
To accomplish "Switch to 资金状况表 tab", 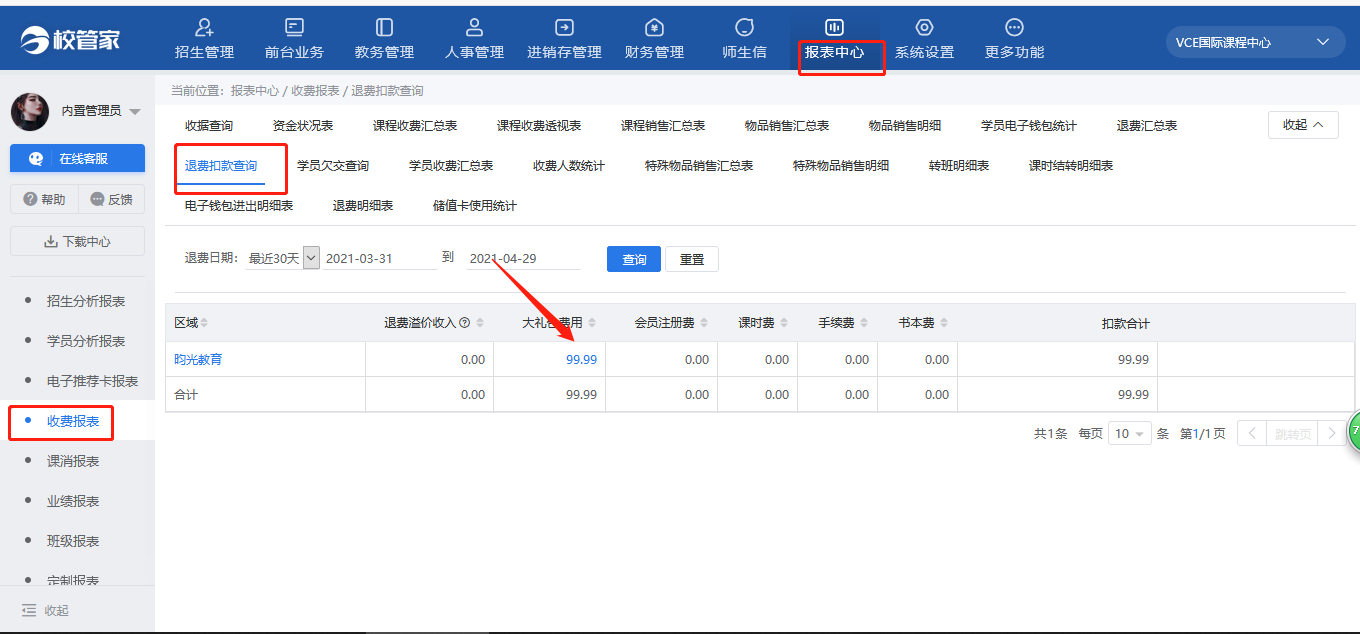I will pyautogui.click(x=303, y=126).
